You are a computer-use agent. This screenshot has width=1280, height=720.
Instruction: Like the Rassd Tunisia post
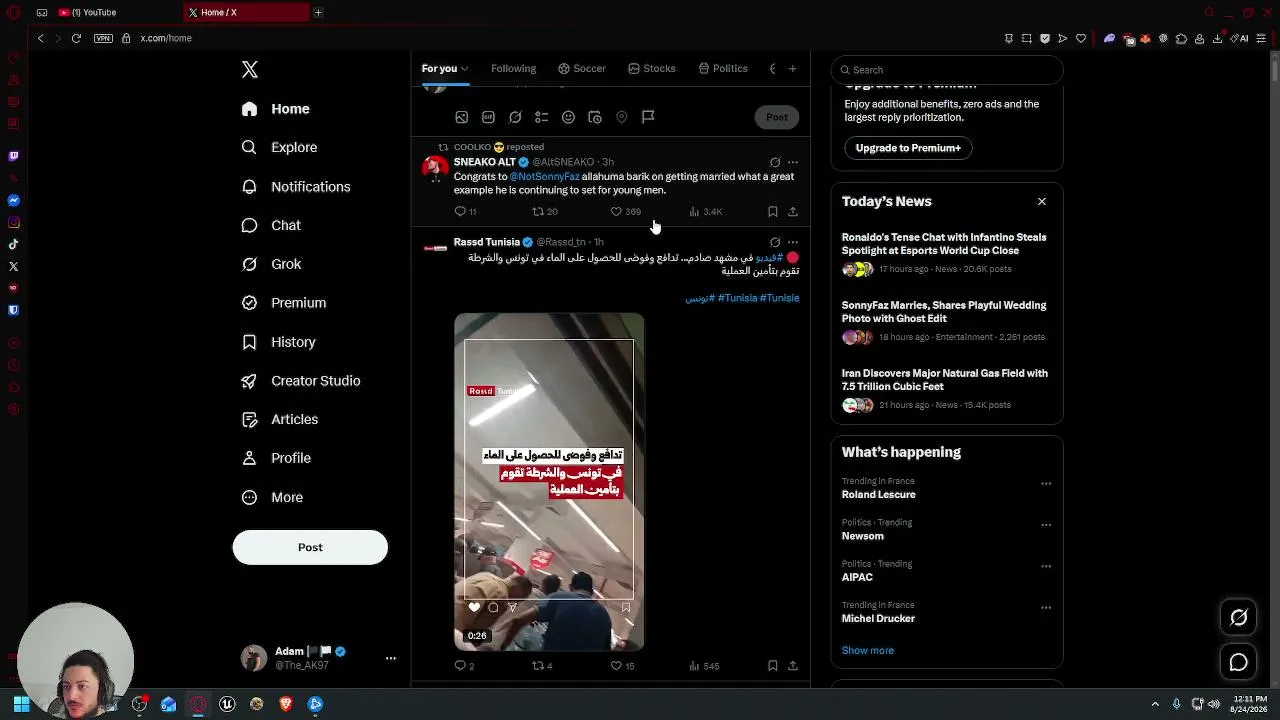point(622,666)
